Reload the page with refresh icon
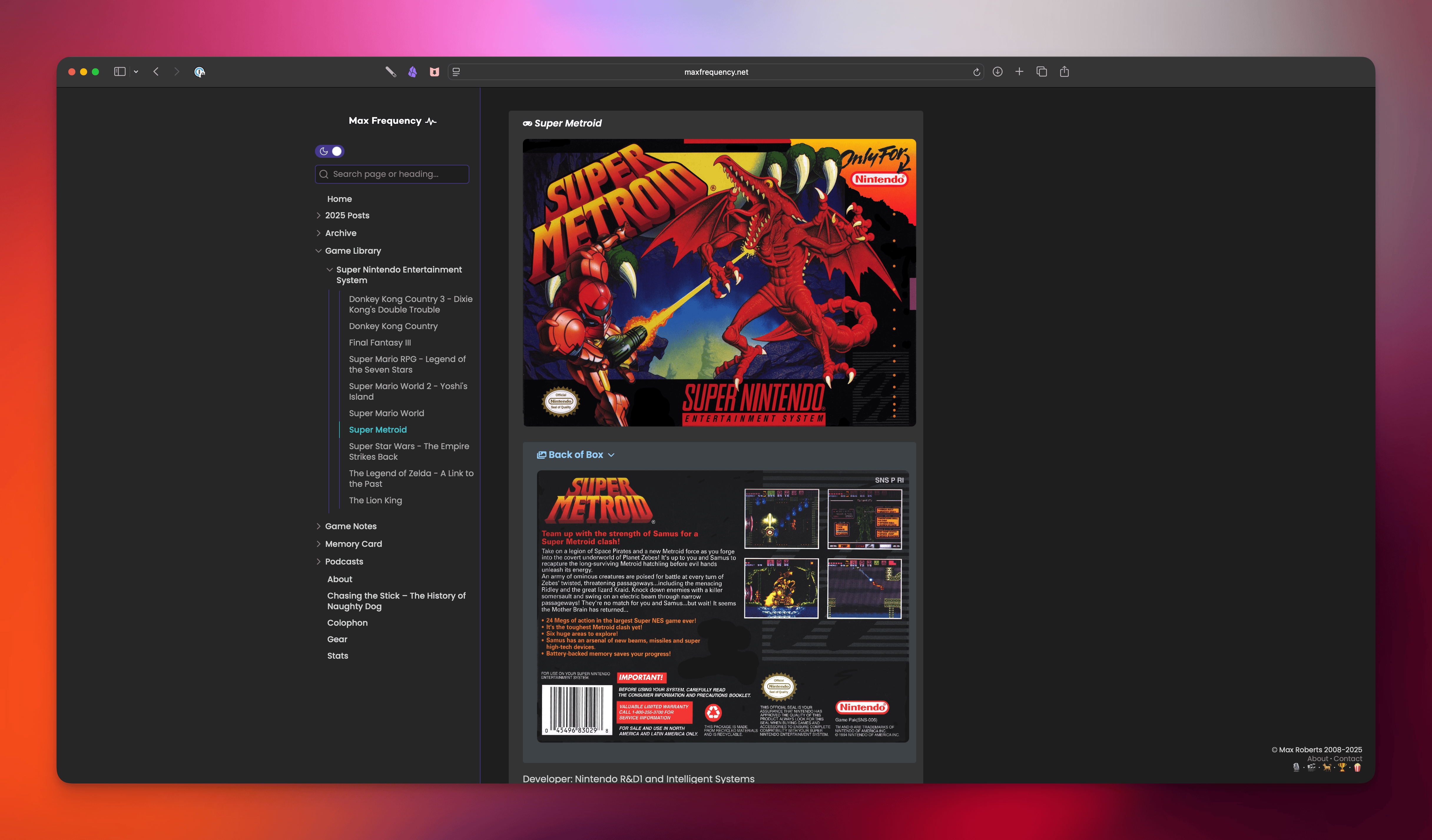This screenshot has width=1432, height=840. point(976,72)
